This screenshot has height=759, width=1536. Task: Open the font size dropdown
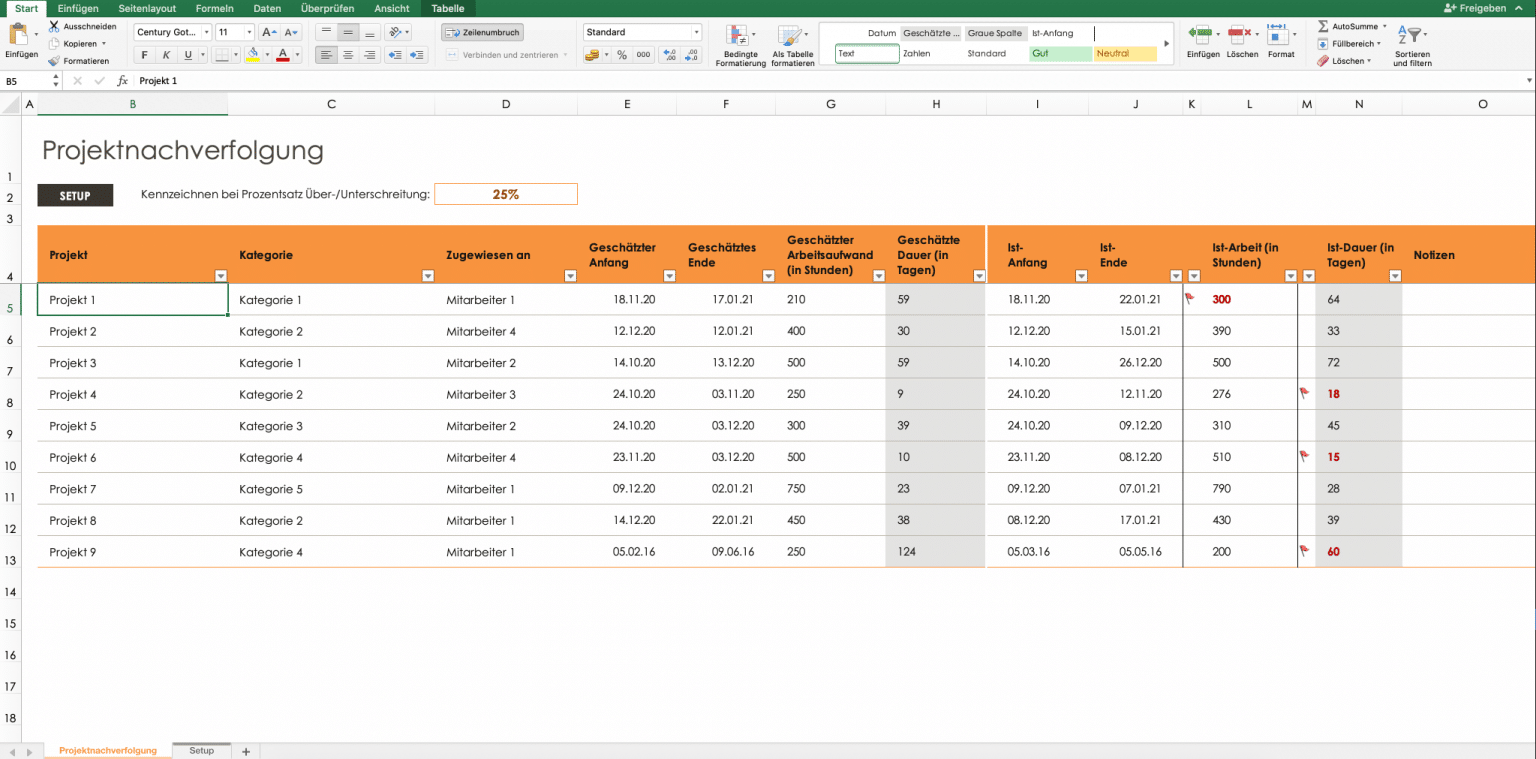point(249,32)
